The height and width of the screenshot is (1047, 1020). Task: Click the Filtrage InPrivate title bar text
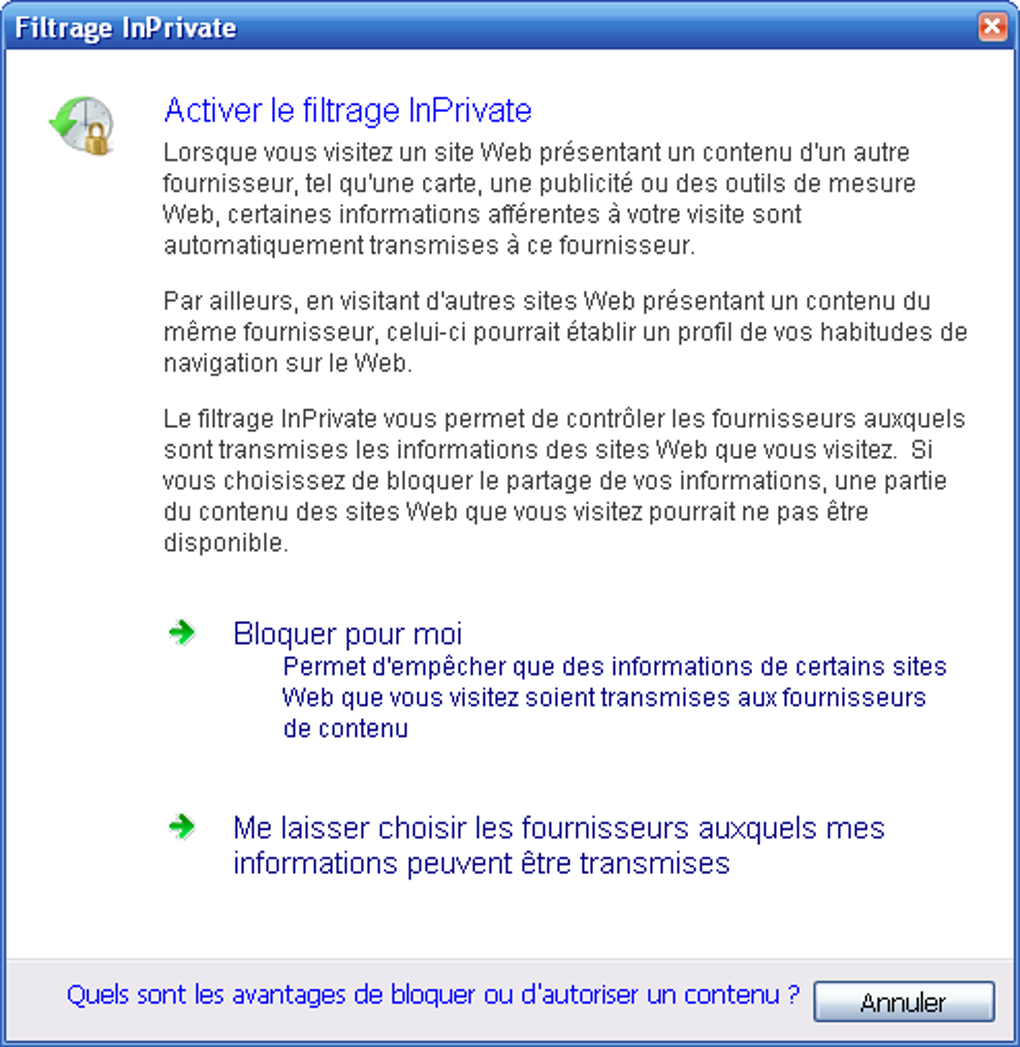[125, 28]
